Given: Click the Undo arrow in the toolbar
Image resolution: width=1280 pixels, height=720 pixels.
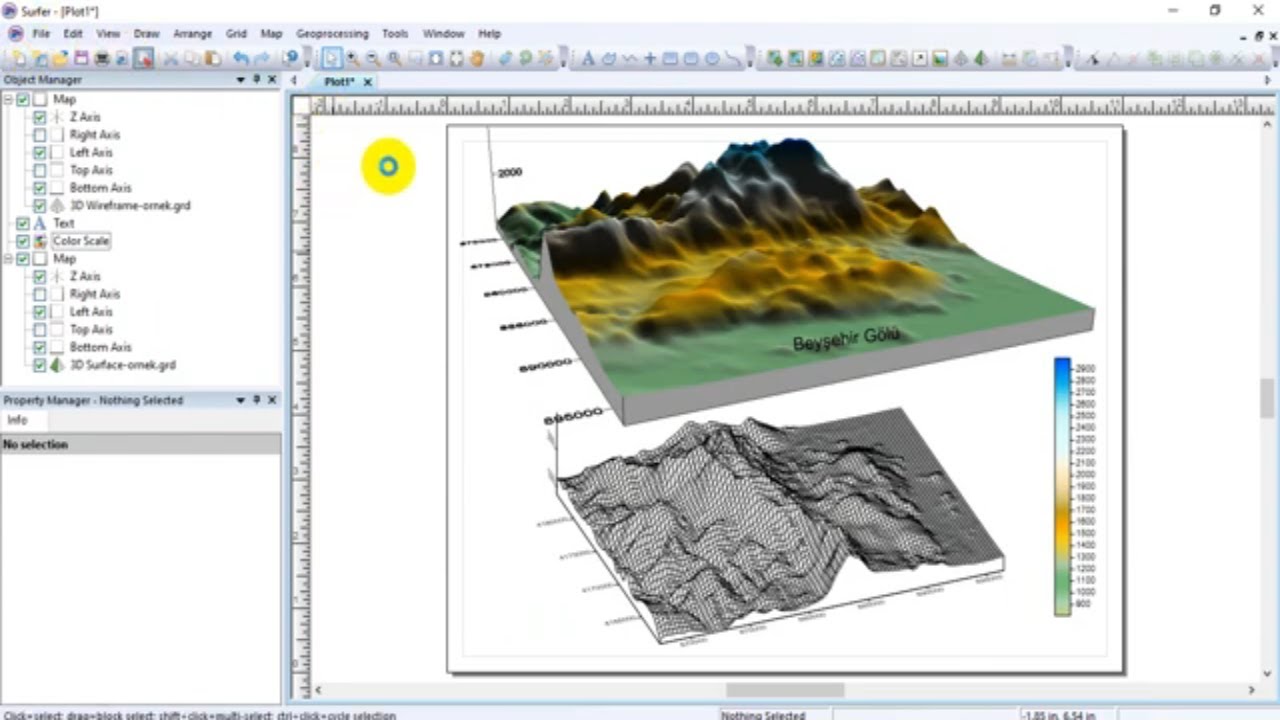Looking at the screenshot, I should pyautogui.click(x=241, y=59).
